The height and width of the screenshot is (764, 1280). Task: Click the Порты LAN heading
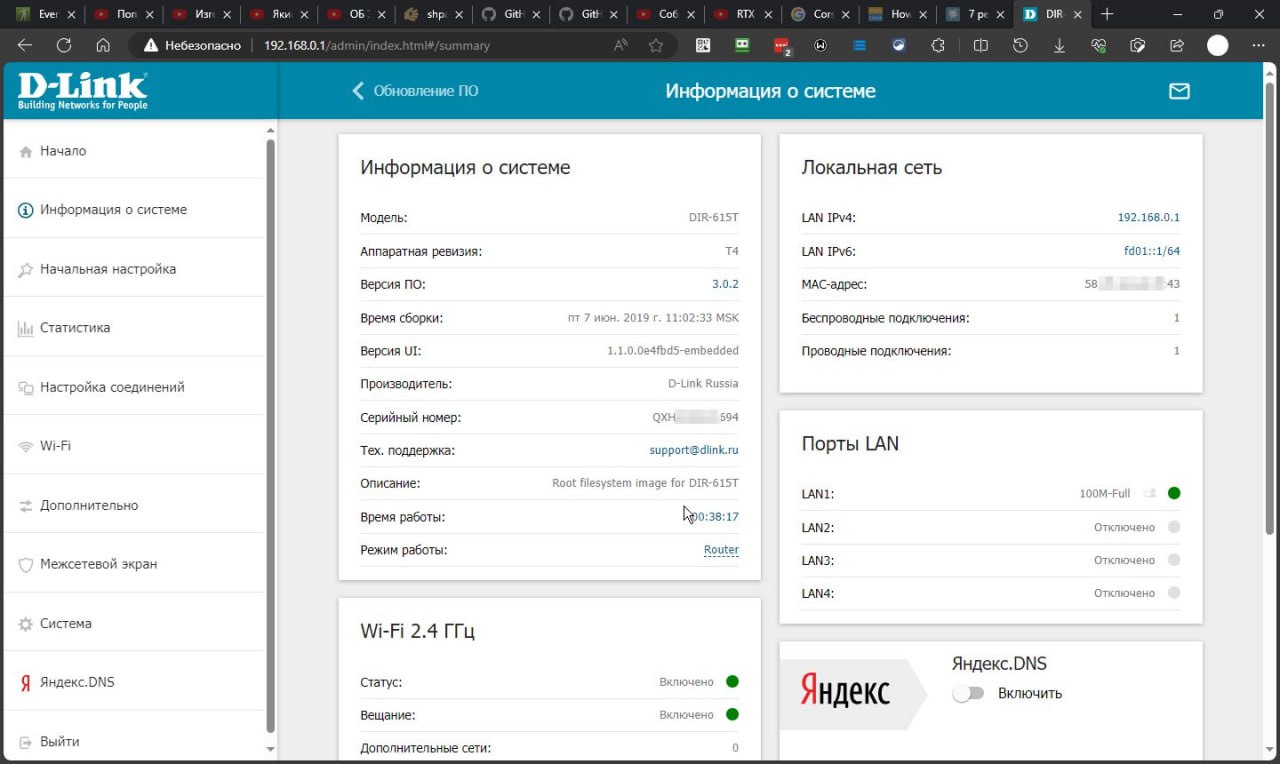(x=850, y=443)
